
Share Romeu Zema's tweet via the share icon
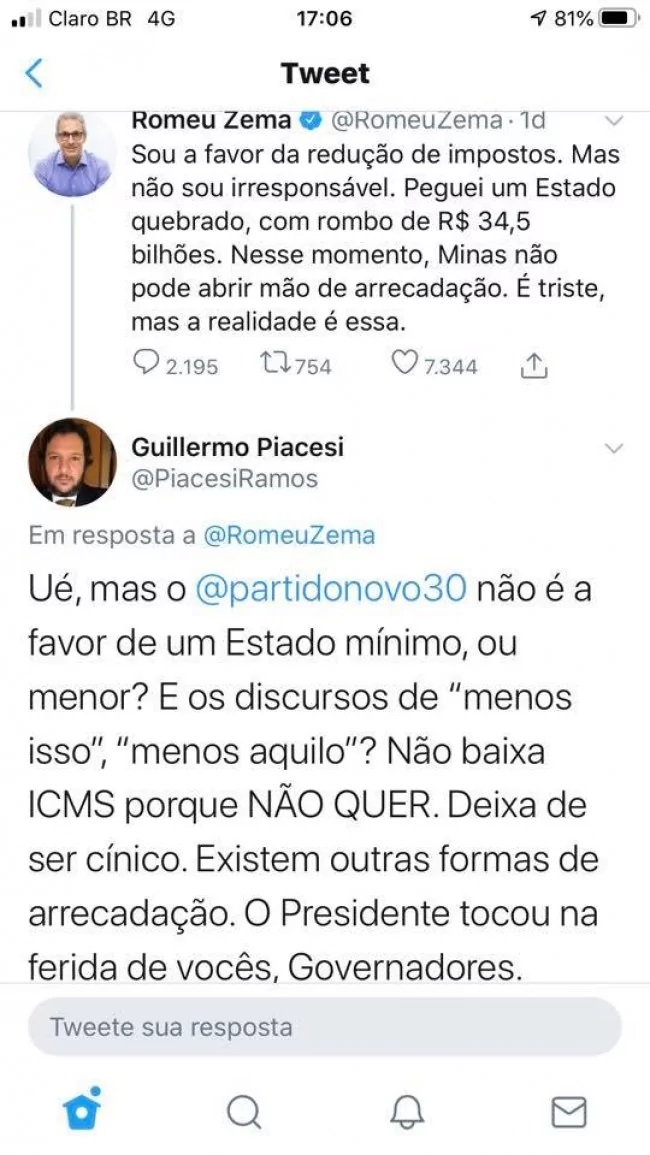pos(533,365)
